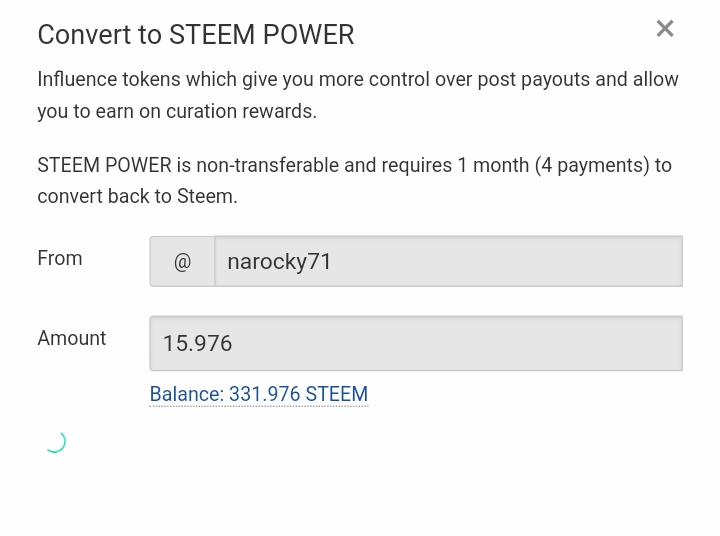The image size is (720, 536).
Task: Click the "1 month (4 payments)" text
Action: [553, 165]
